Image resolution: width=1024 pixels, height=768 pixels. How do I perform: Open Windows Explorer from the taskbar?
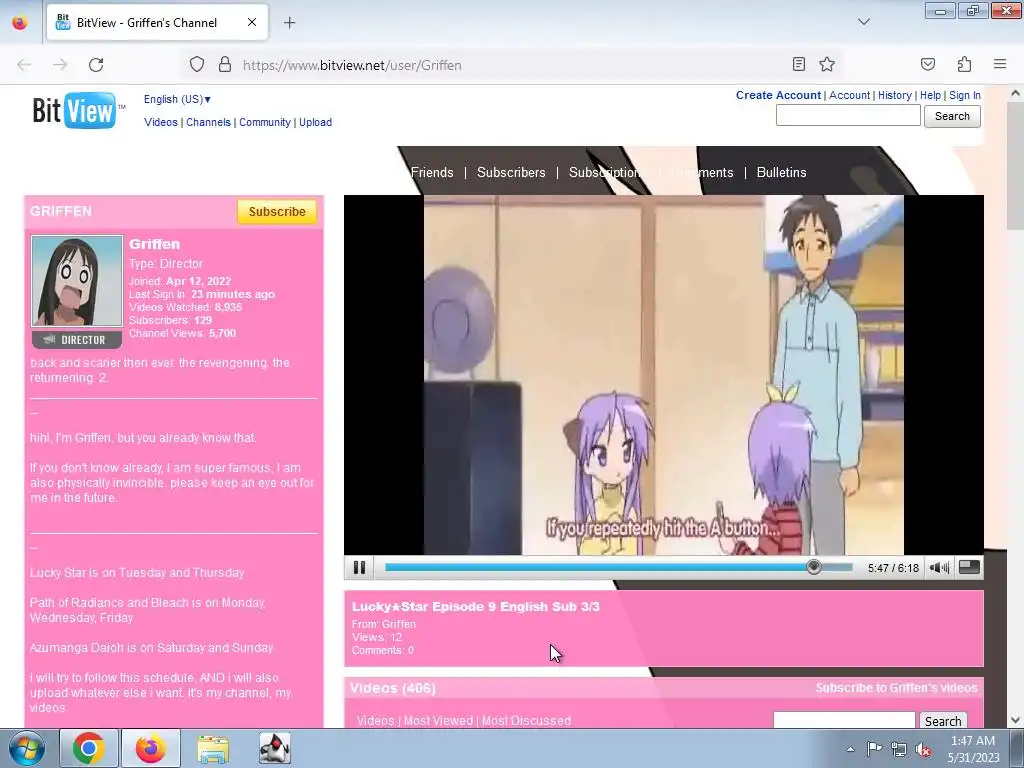213,748
